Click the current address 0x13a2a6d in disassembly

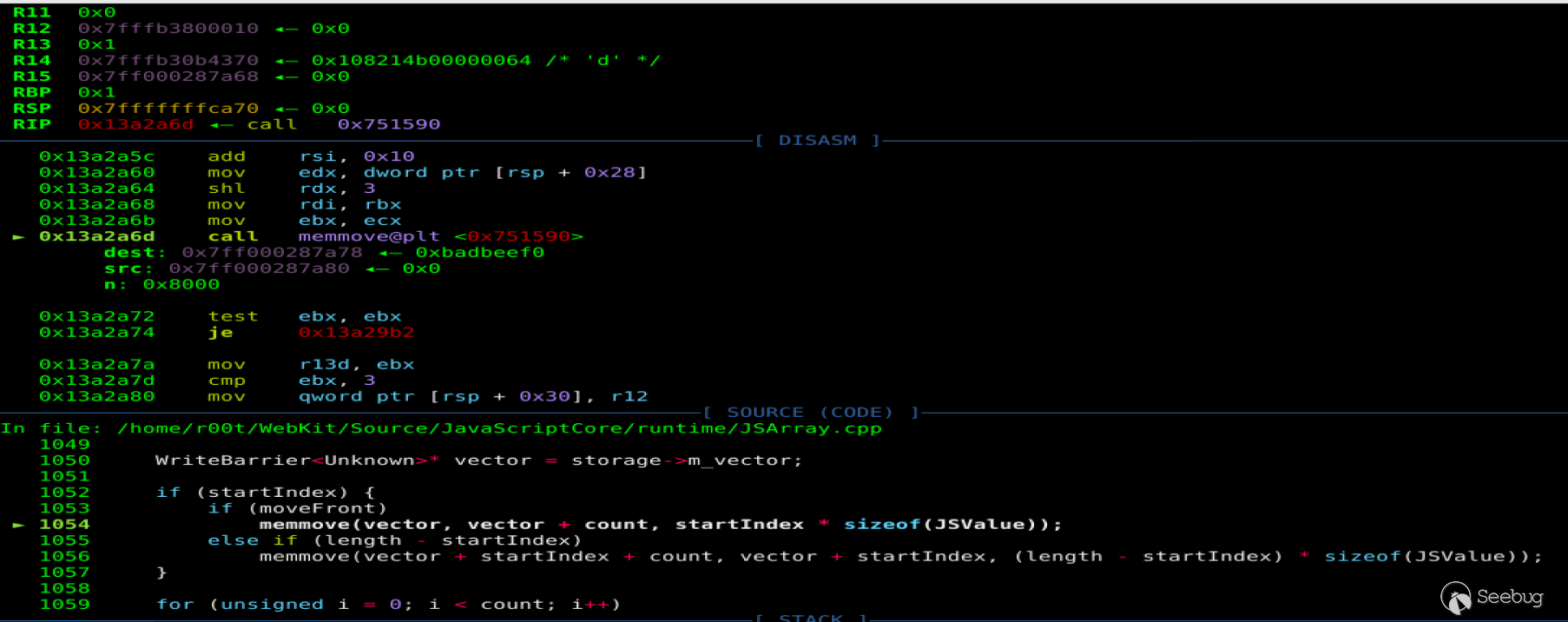(x=96, y=236)
